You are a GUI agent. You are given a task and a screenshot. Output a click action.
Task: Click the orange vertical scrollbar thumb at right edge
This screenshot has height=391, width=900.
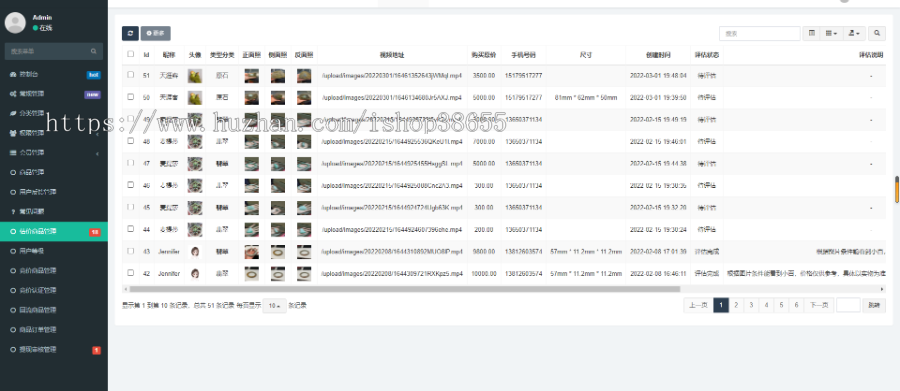point(897,189)
